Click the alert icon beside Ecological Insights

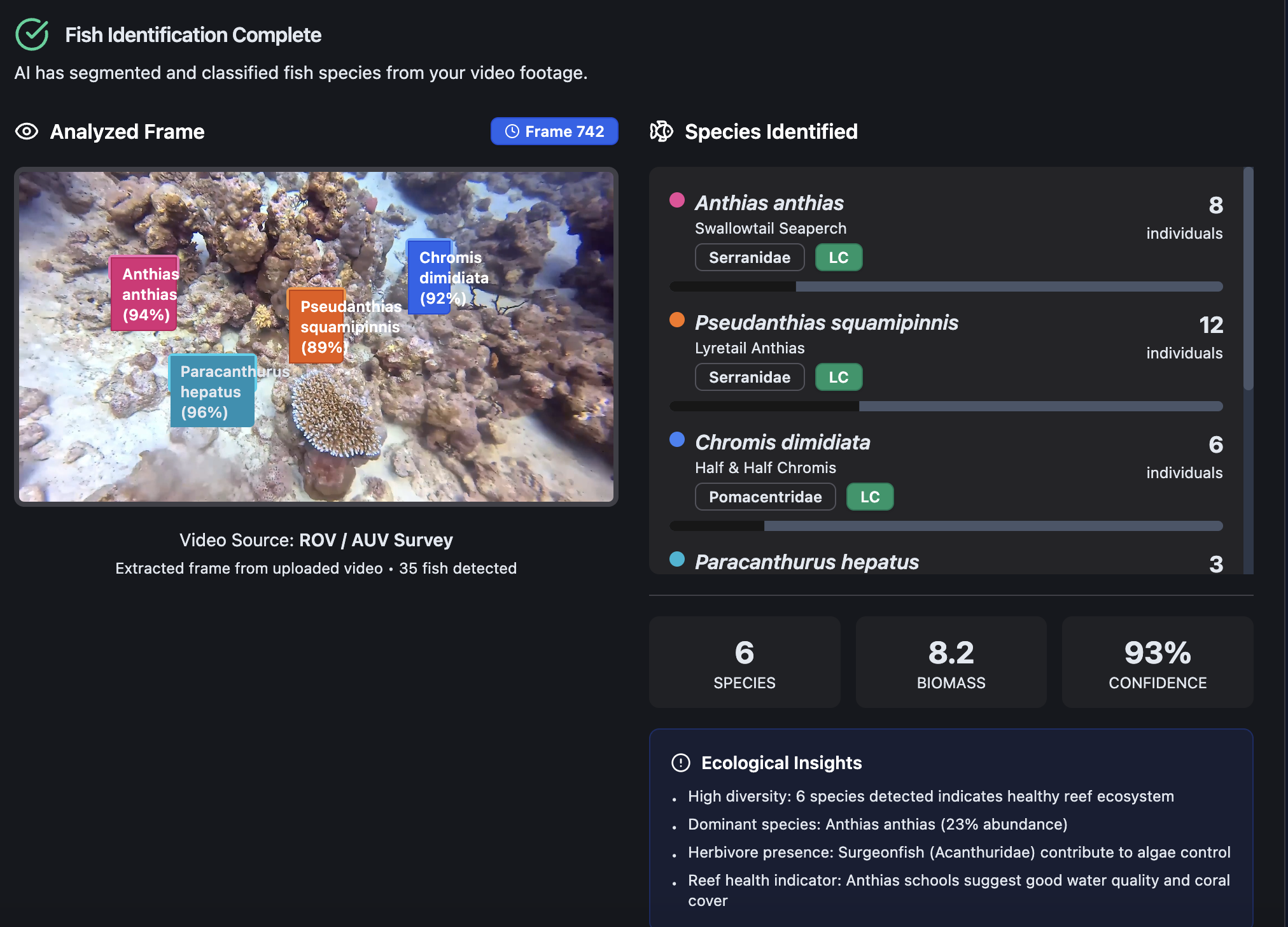(x=680, y=762)
